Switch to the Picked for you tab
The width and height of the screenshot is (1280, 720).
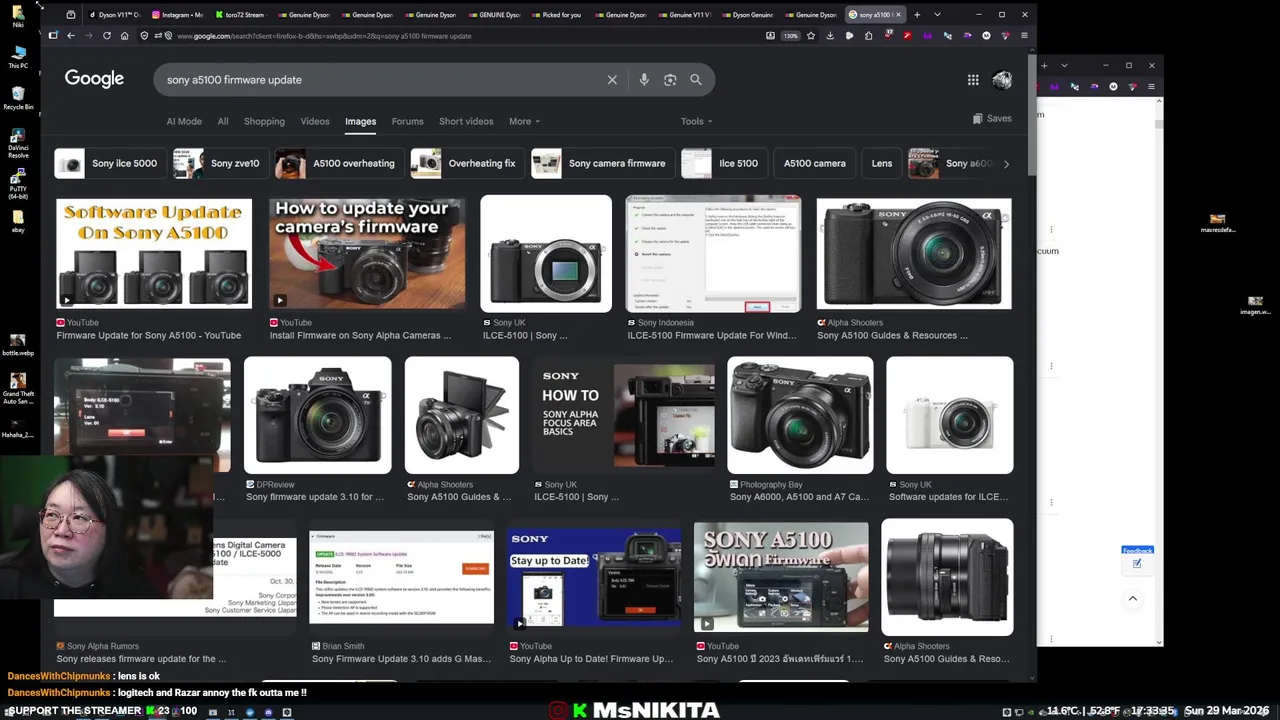557,15
